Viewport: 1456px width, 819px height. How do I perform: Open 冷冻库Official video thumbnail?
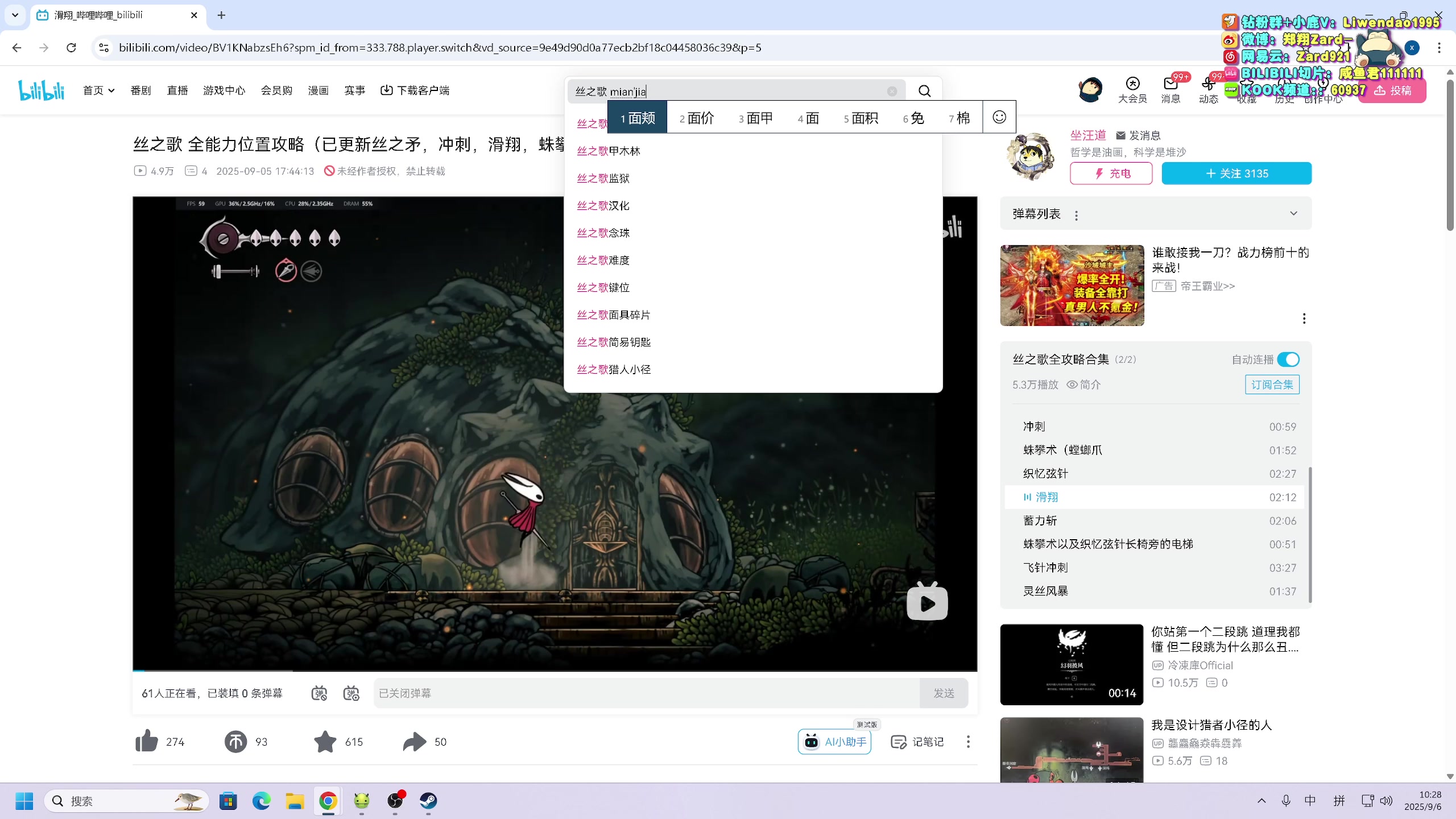[1072, 664]
